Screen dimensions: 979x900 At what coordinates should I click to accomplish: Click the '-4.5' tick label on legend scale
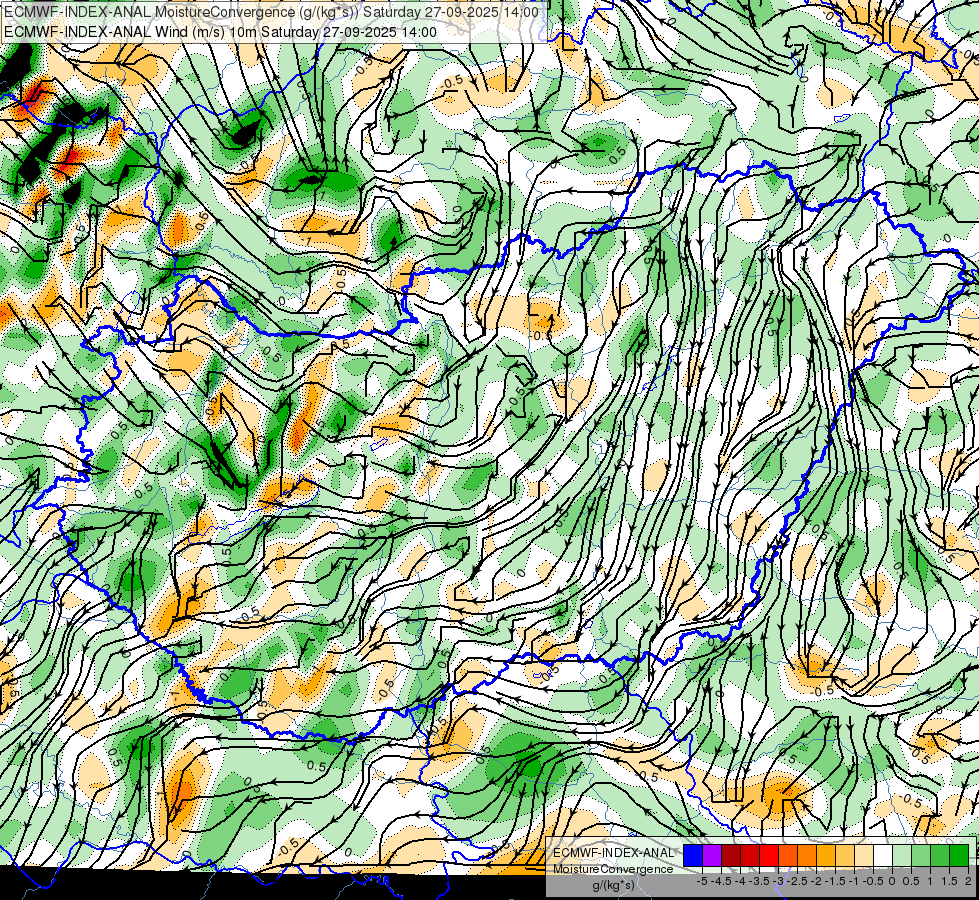pos(722,881)
